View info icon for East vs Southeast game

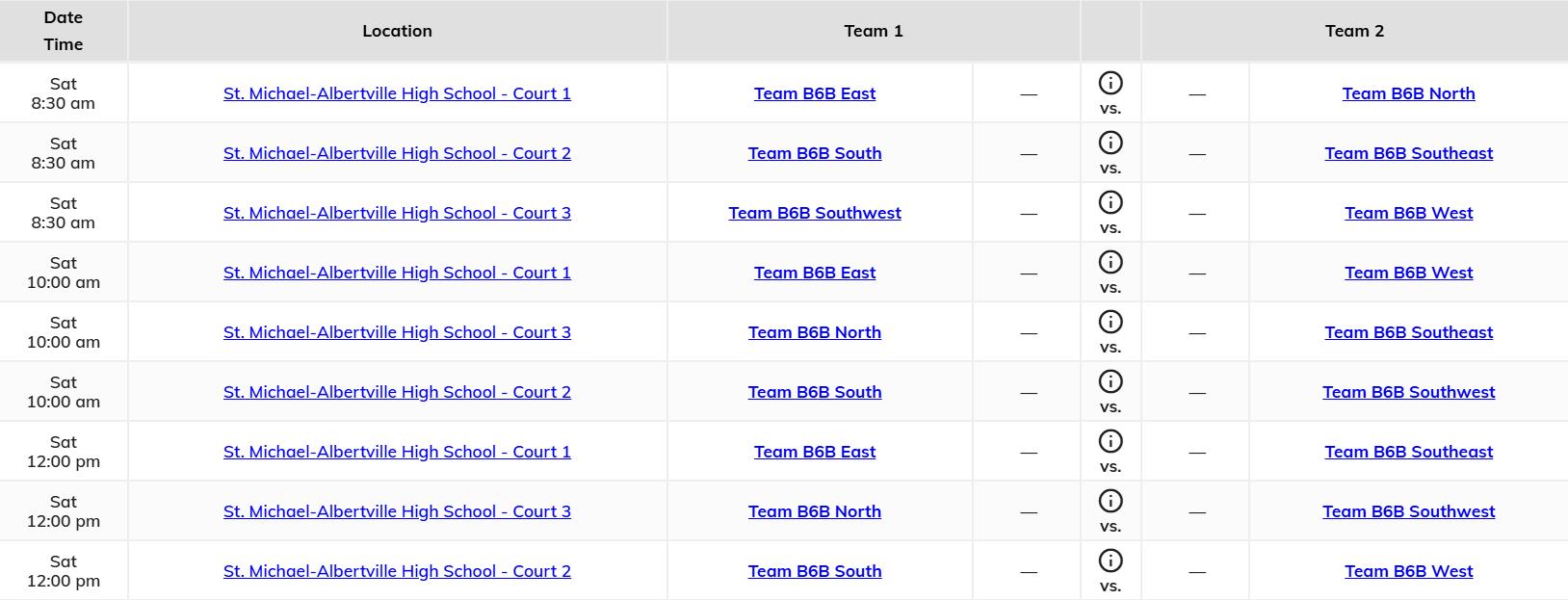1111,441
